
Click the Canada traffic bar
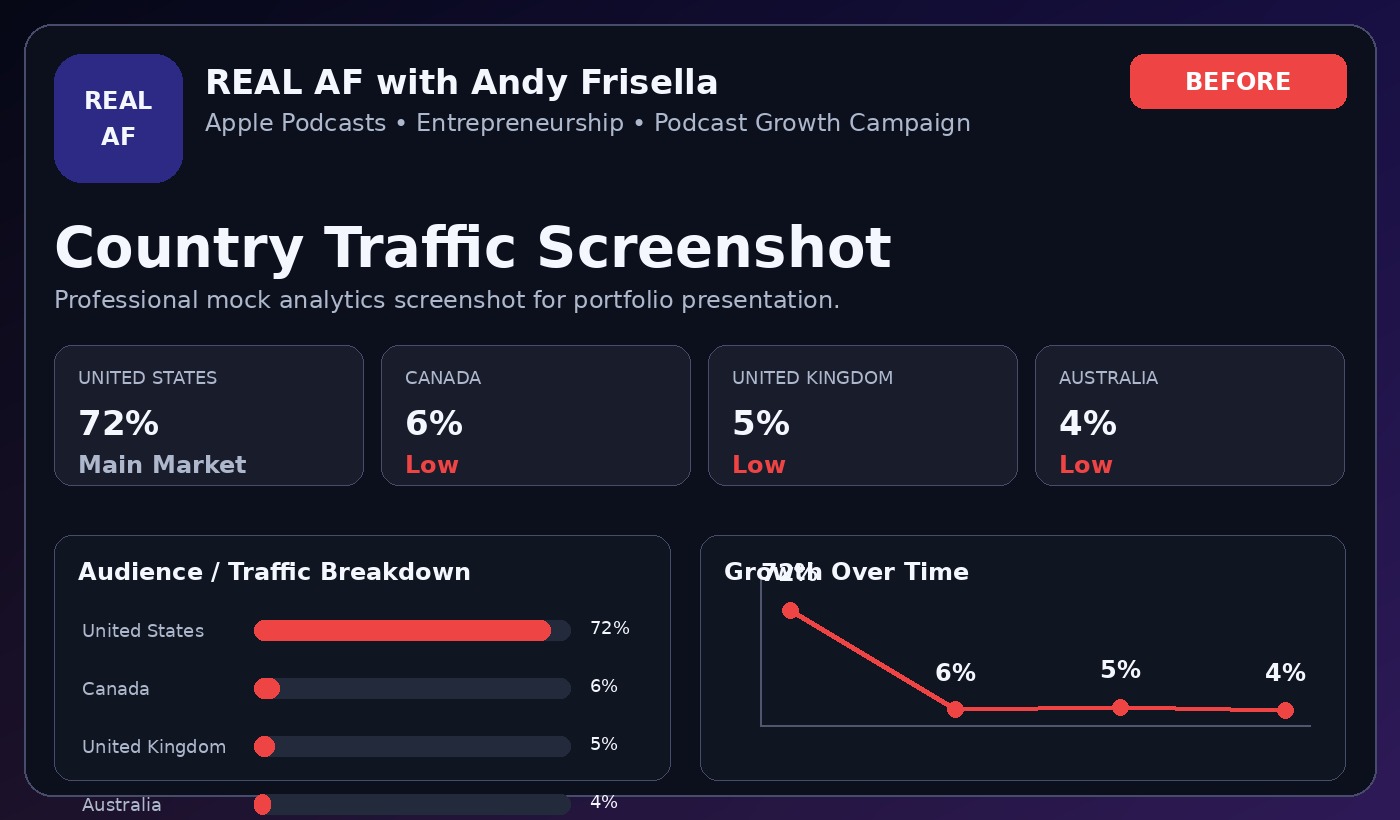[412, 688]
